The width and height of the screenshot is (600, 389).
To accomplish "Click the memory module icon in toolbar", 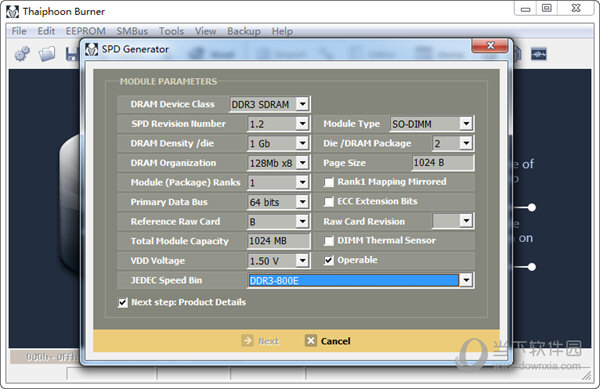I will (x=539, y=54).
